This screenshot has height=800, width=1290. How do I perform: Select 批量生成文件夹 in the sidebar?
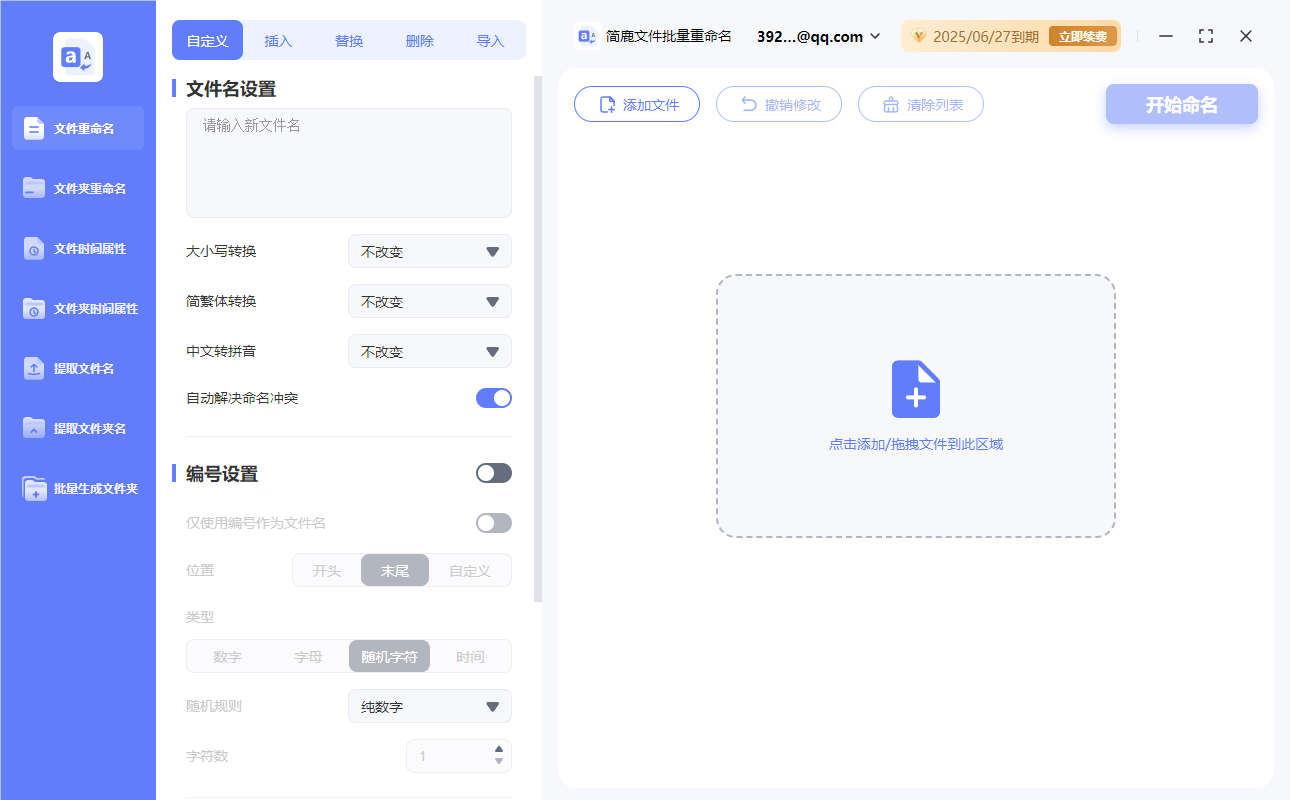pos(77,488)
